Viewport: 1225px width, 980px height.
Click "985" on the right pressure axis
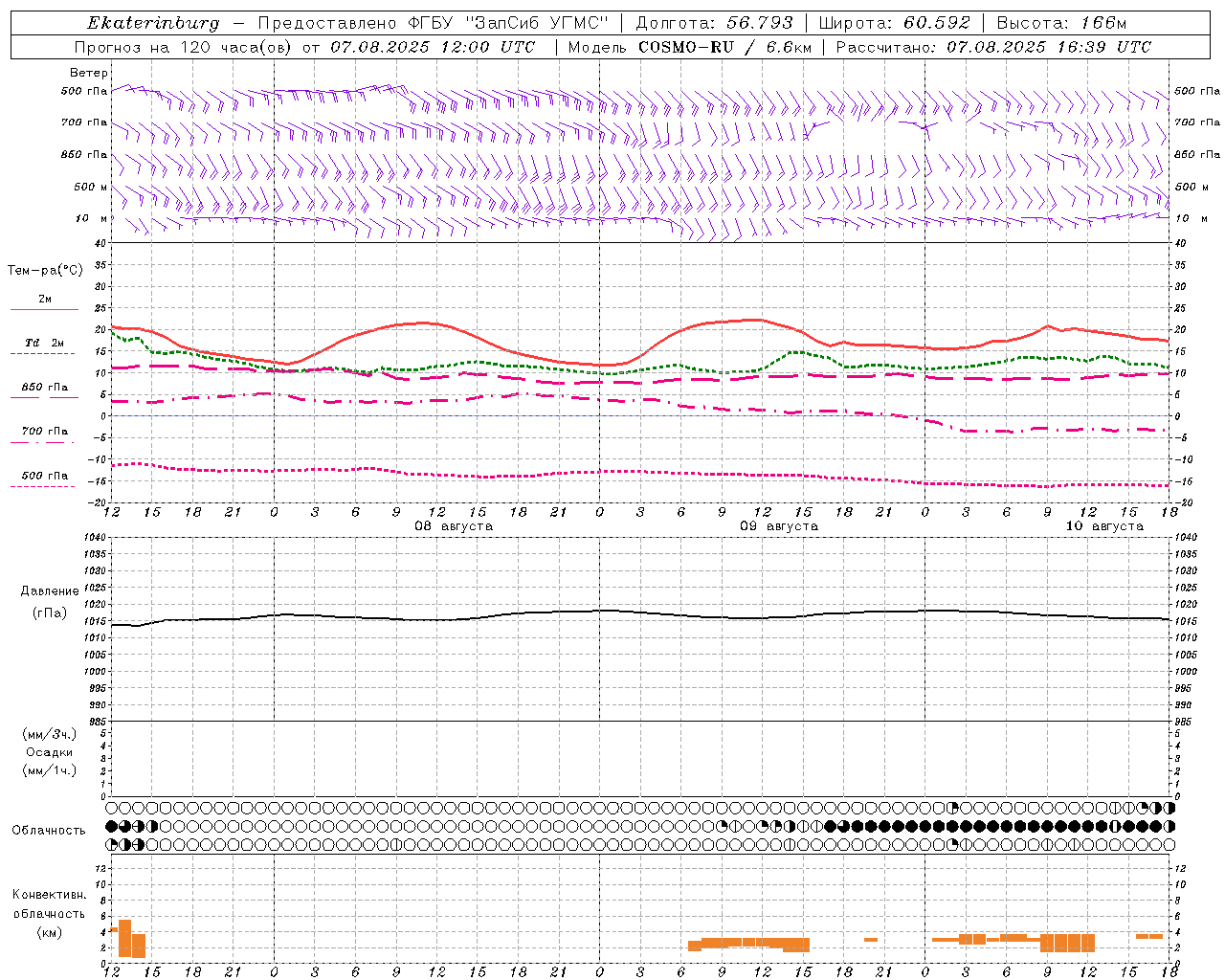1184,722
